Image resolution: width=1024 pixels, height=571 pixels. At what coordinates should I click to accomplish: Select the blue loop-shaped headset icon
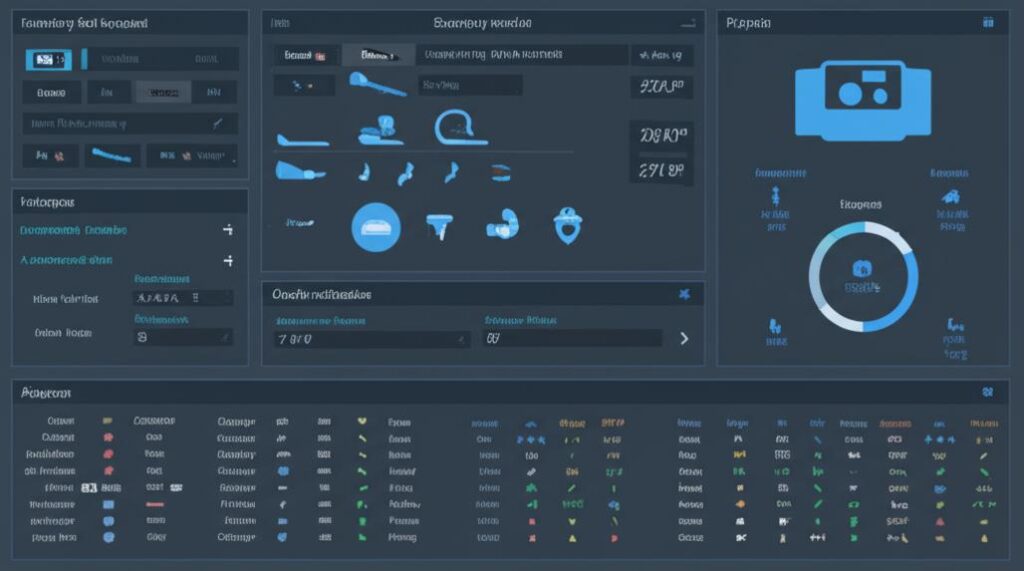click(460, 128)
